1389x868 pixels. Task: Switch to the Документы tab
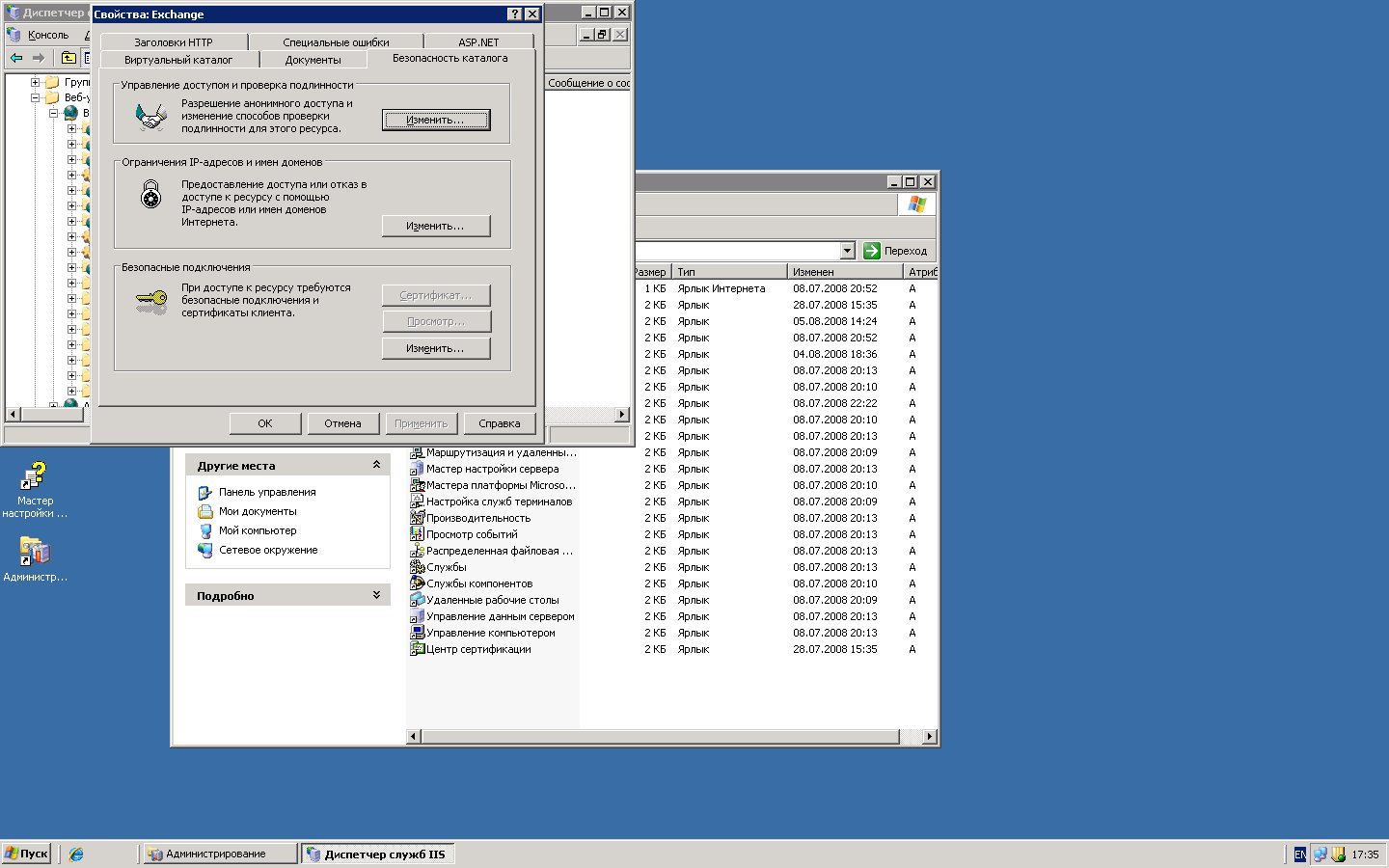313,60
